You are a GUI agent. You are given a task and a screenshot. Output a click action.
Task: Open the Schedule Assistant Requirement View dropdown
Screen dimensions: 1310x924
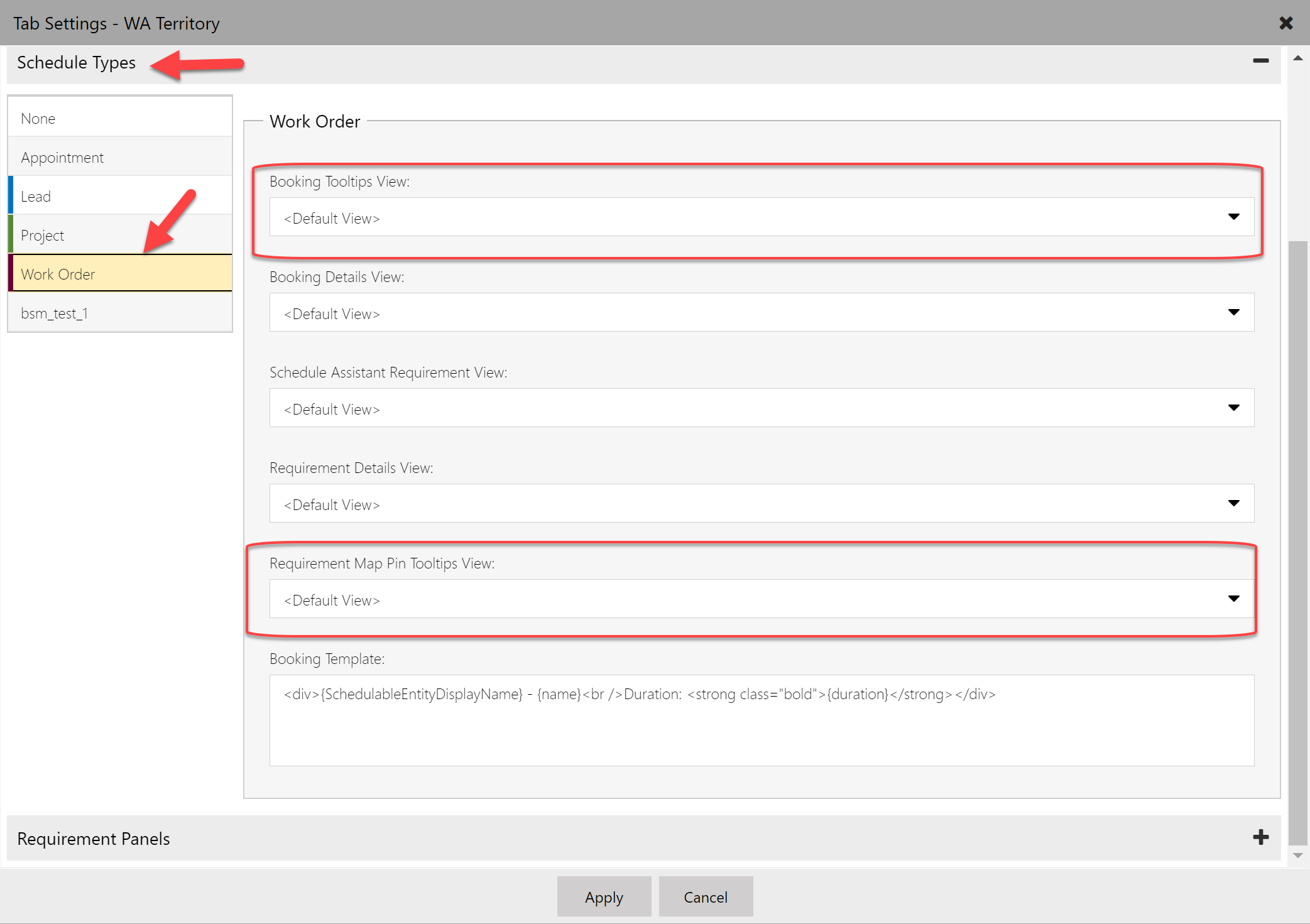(1234, 408)
